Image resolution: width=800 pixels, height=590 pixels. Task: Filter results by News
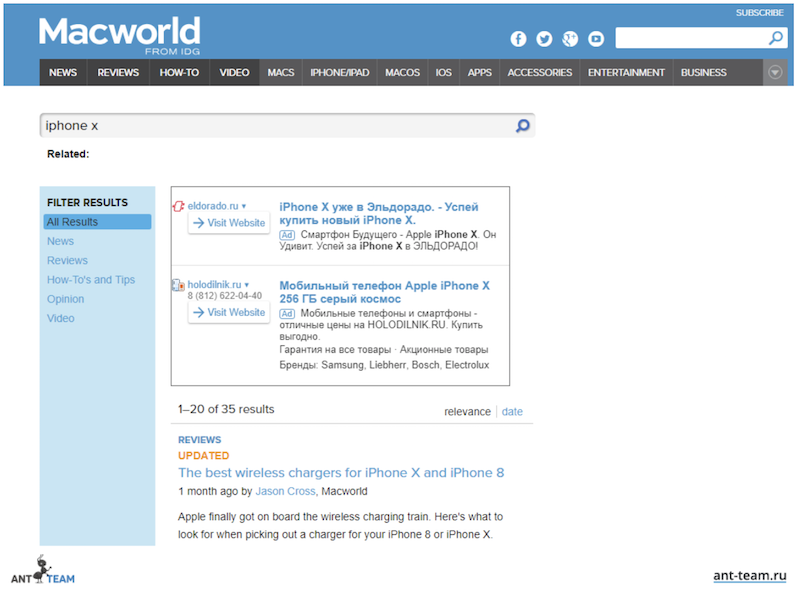pyautogui.click(x=60, y=241)
